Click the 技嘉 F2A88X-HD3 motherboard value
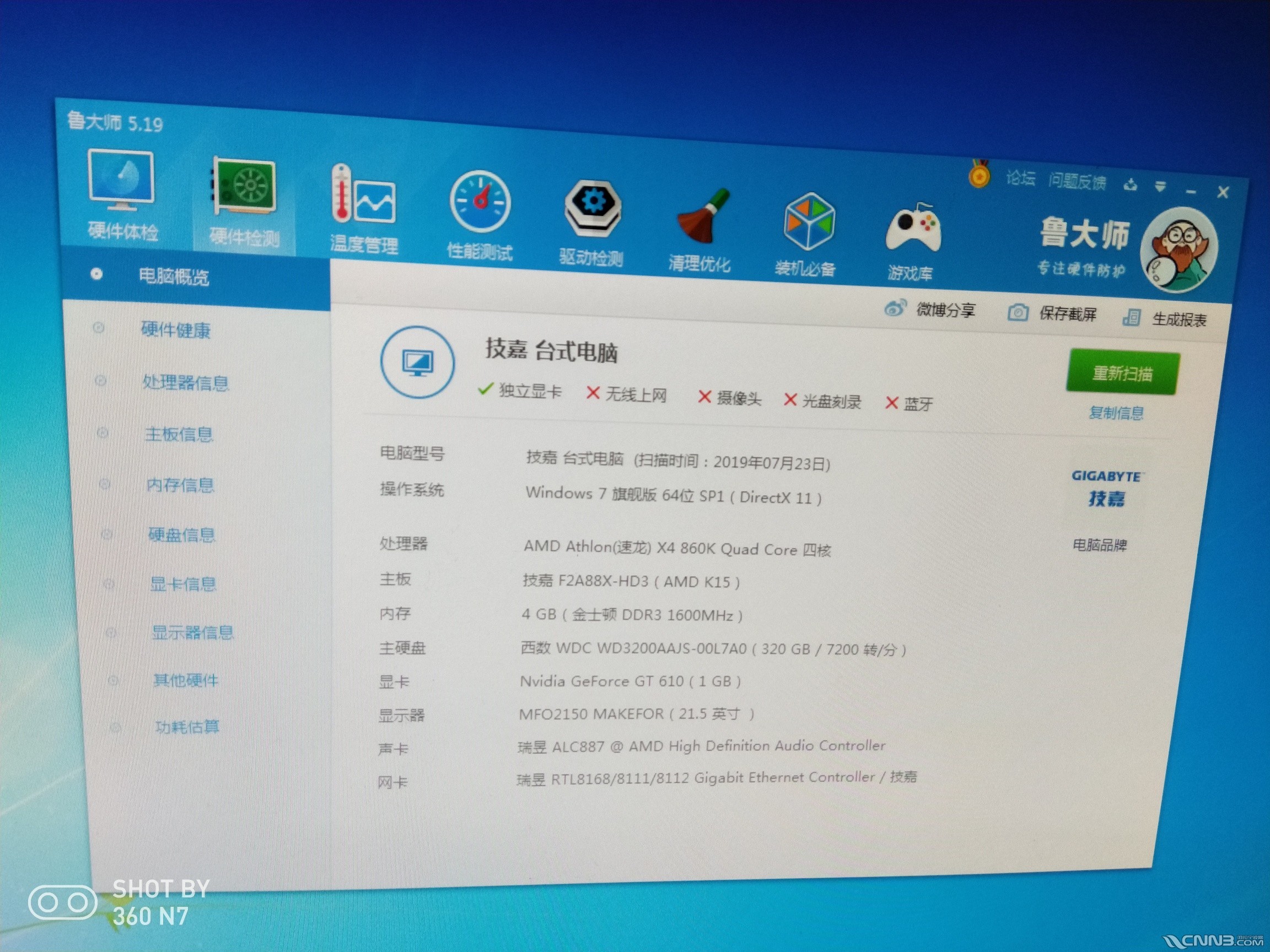Viewport: 1270px width, 952px height. click(631, 581)
